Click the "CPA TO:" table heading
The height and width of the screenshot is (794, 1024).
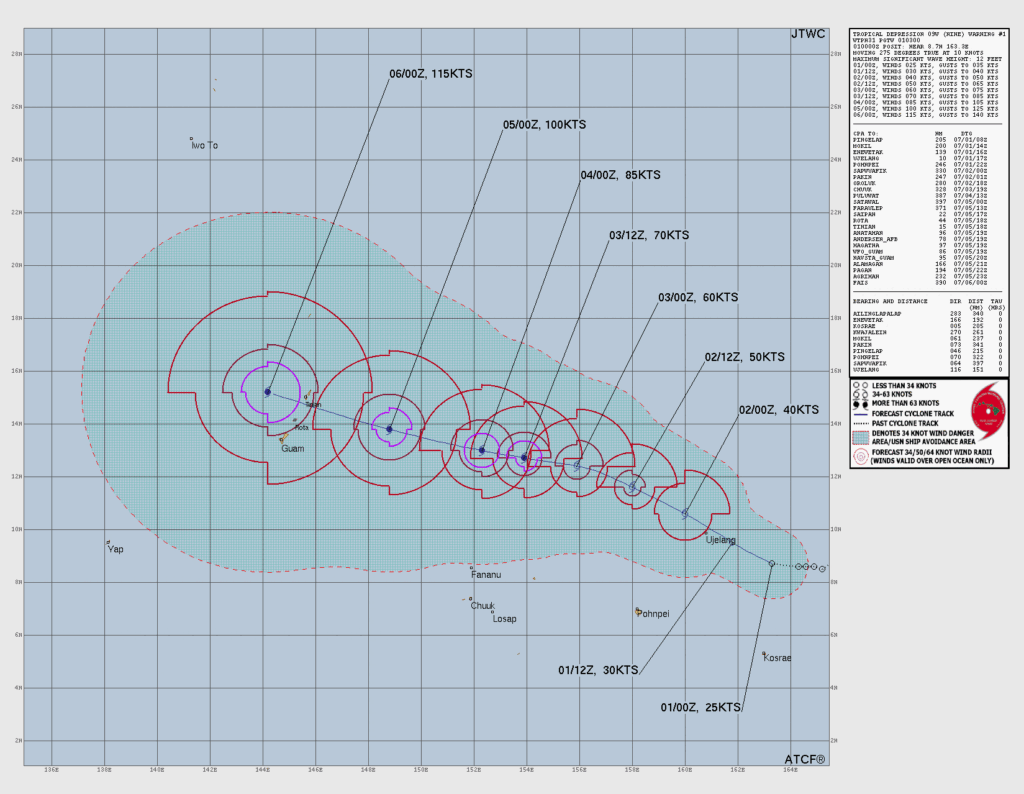click(x=865, y=133)
